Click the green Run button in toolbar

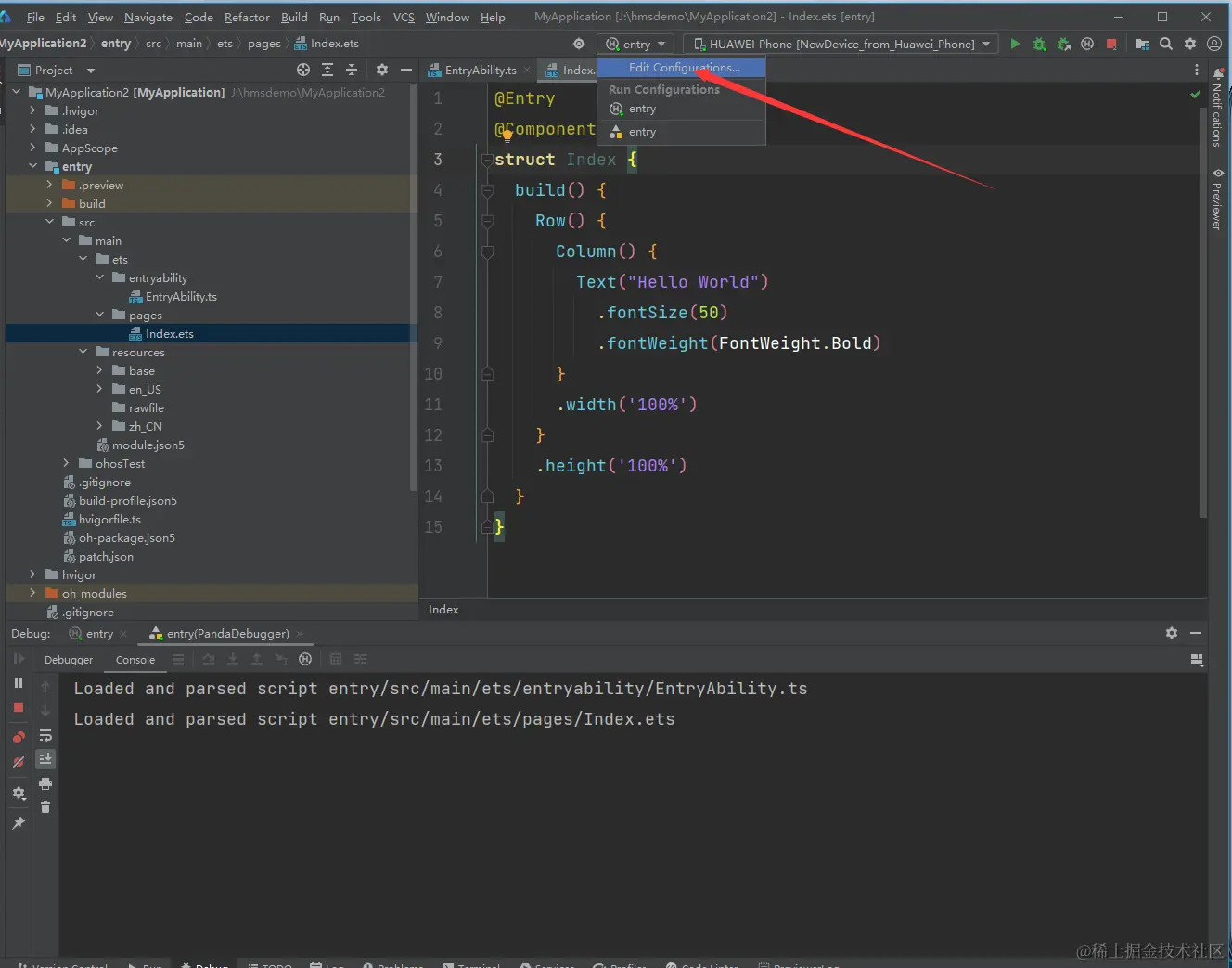[x=1015, y=44]
